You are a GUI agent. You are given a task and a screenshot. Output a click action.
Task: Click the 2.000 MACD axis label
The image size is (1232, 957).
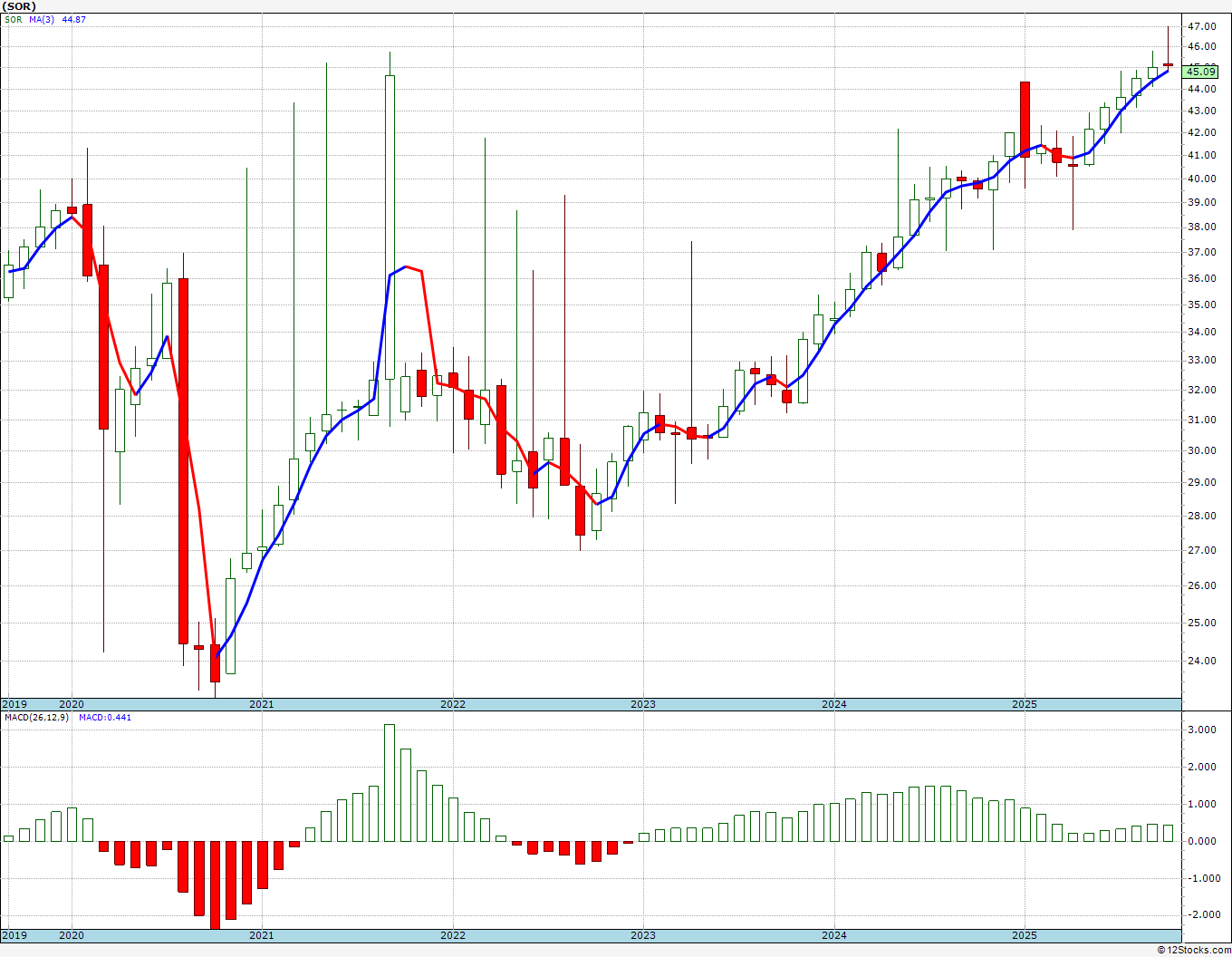(1202, 768)
